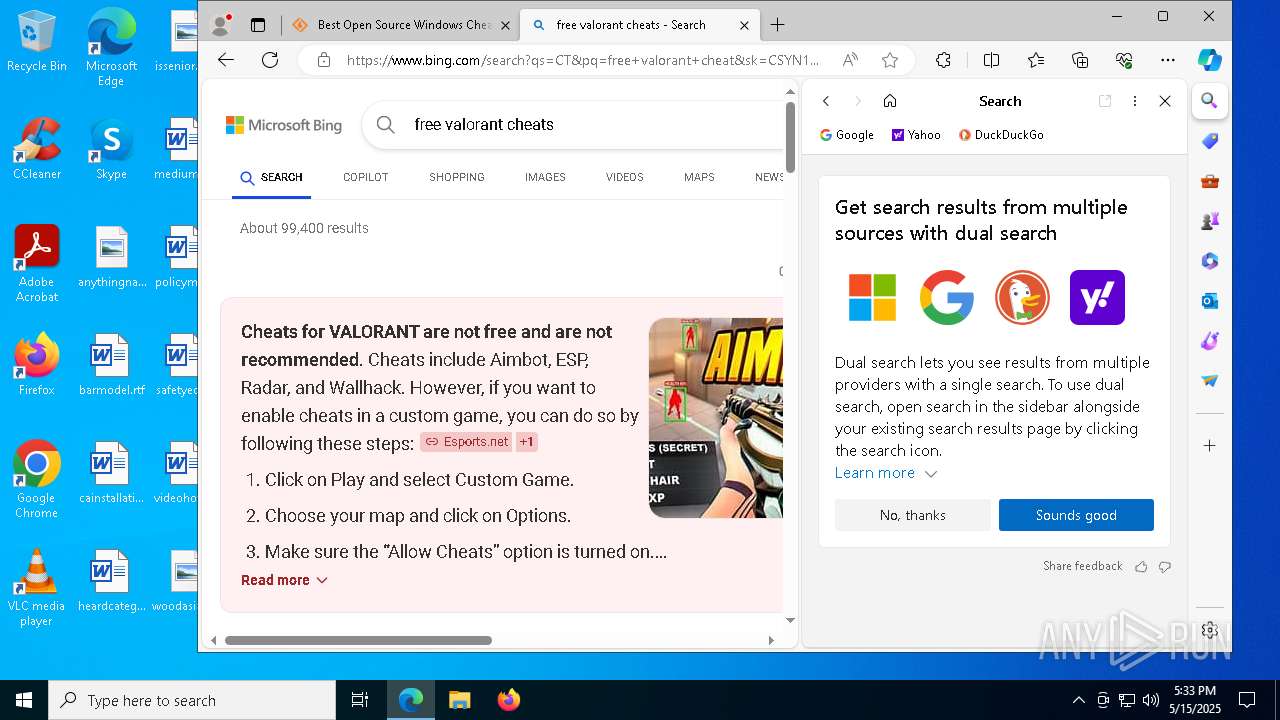This screenshot has width=1280, height=720.
Task: Select the COPILOT tab on Bing
Action: (x=366, y=177)
